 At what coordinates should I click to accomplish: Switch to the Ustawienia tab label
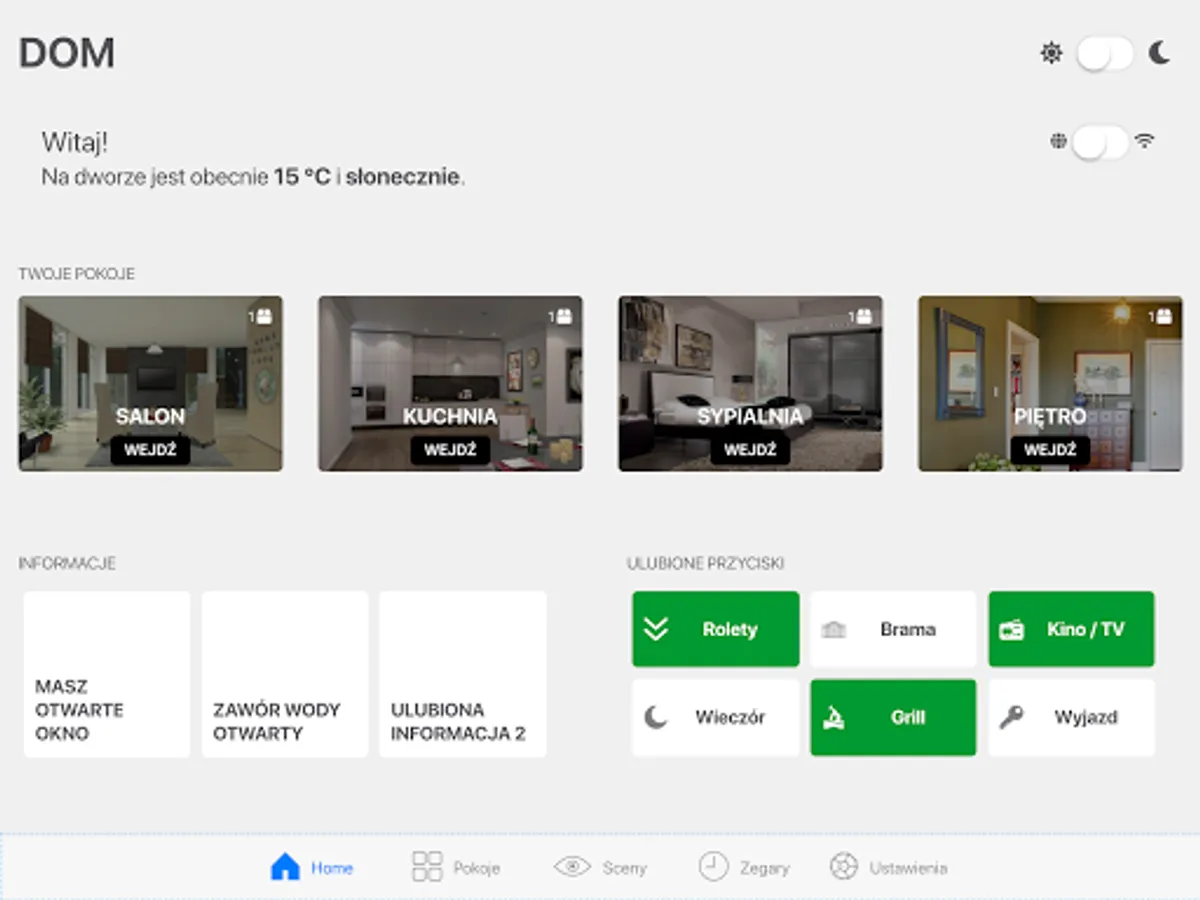[x=908, y=868]
